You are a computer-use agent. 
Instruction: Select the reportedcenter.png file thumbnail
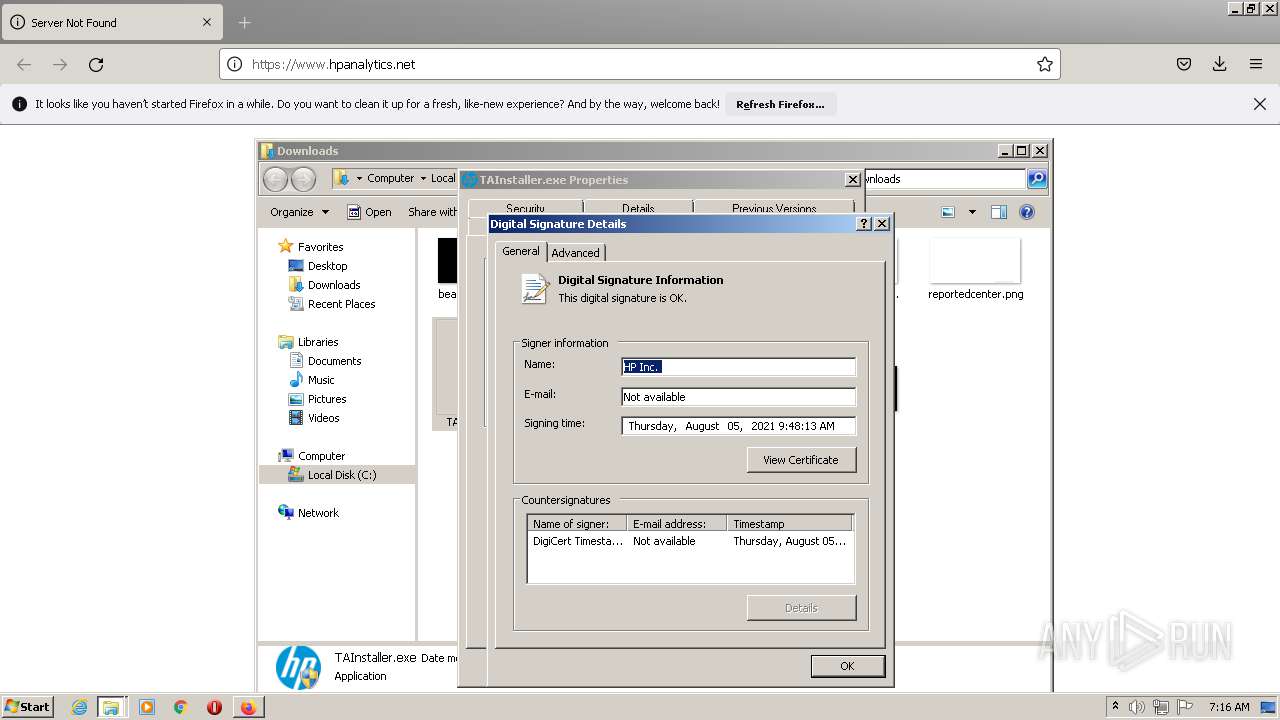point(975,262)
